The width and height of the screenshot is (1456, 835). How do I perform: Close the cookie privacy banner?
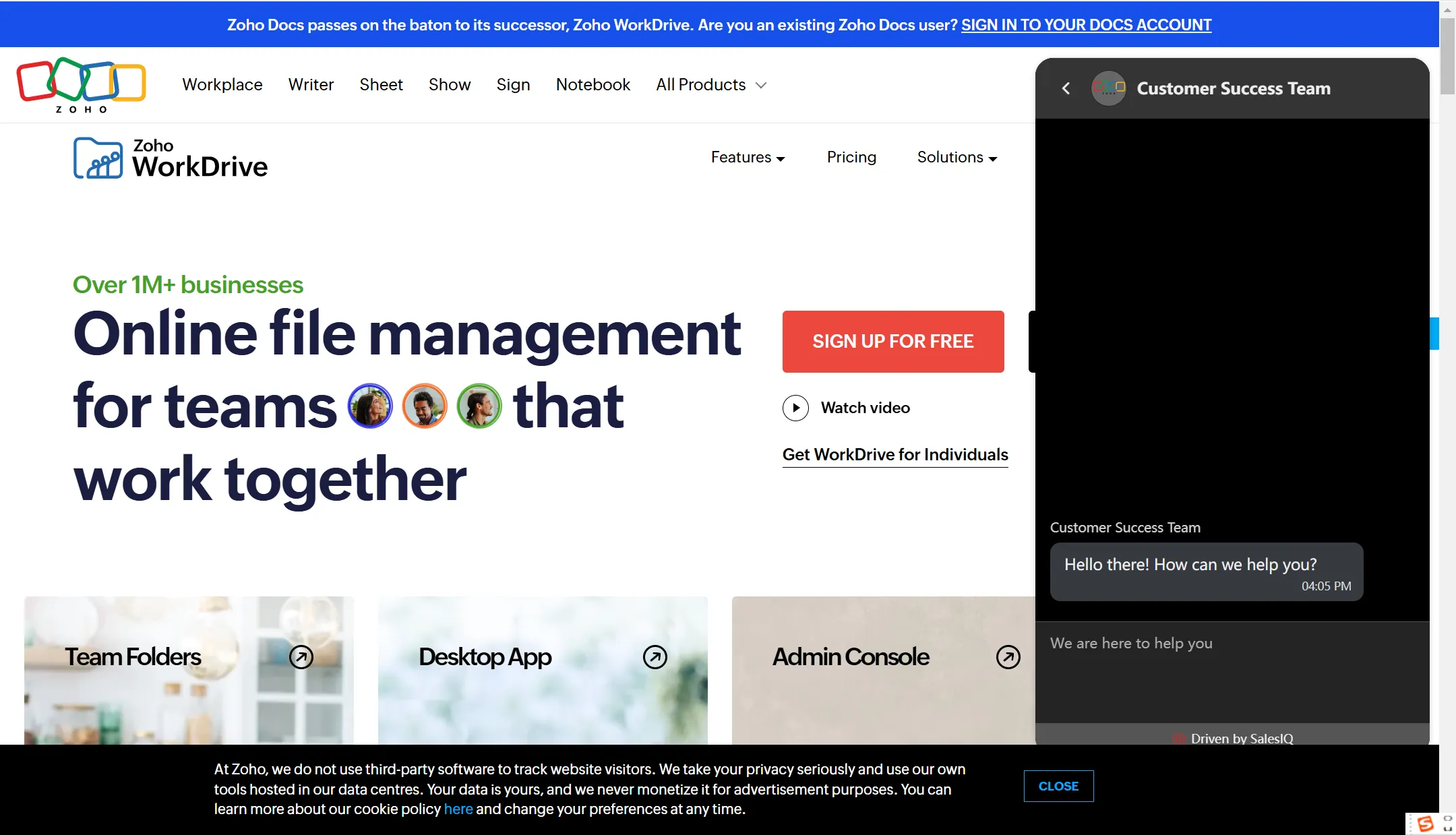1058,786
